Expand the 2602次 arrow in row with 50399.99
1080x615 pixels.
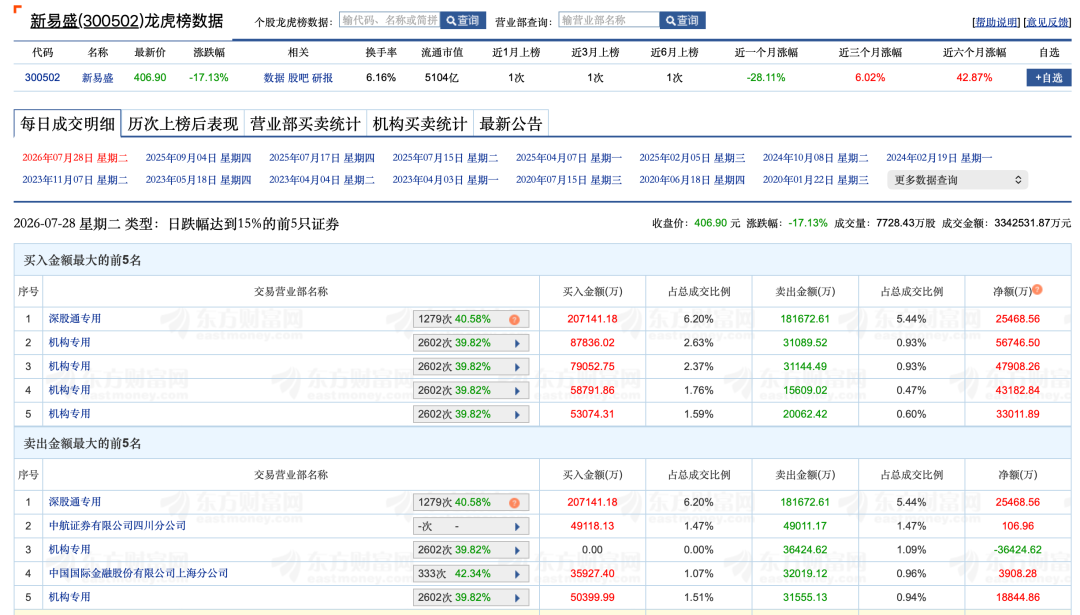[517, 598]
